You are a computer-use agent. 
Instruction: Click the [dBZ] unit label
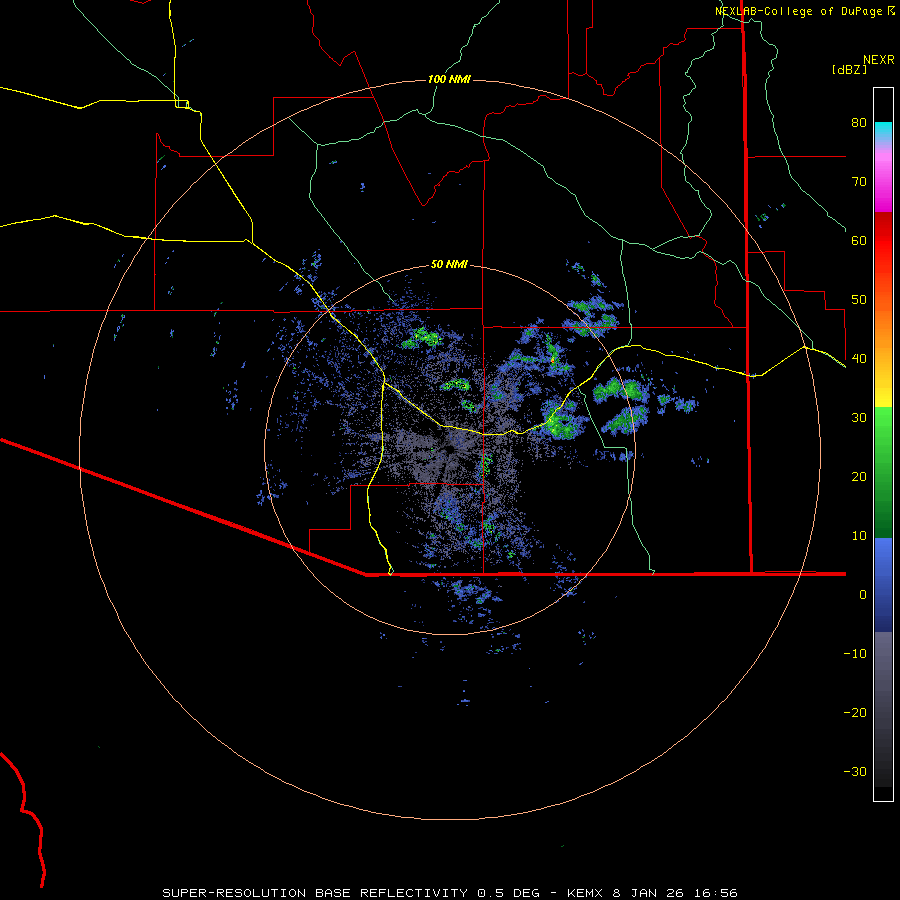point(849,69)
